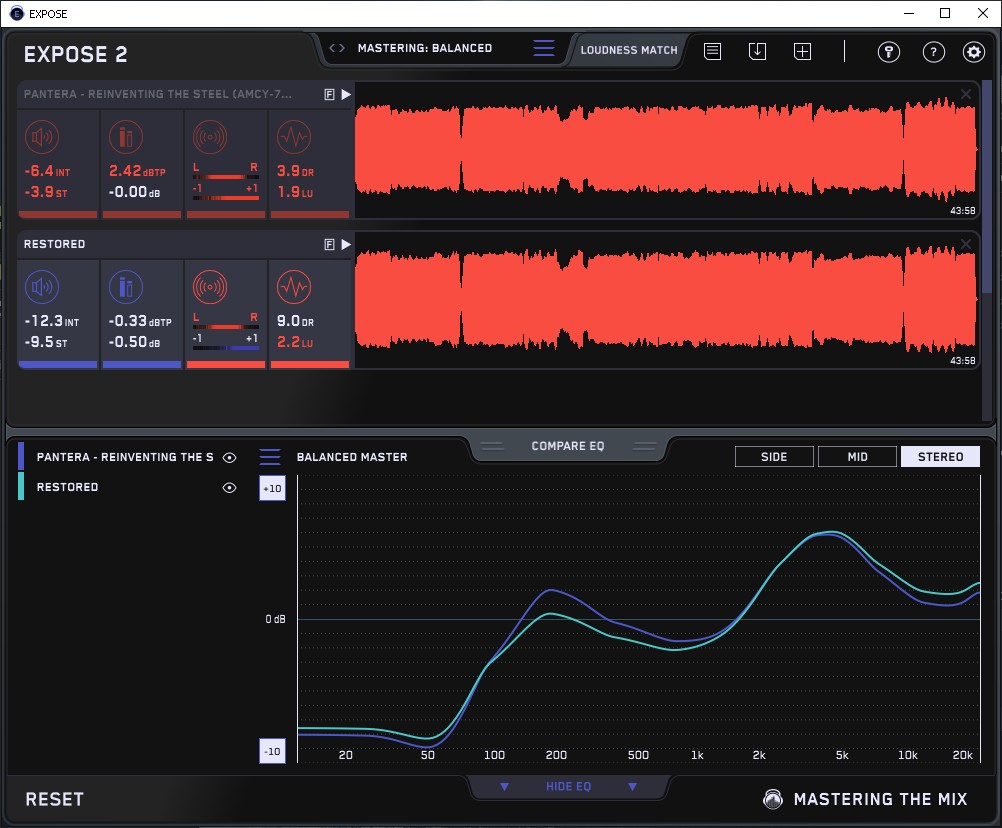
Task: Click the add track plus icon
Action: [802, 51]
